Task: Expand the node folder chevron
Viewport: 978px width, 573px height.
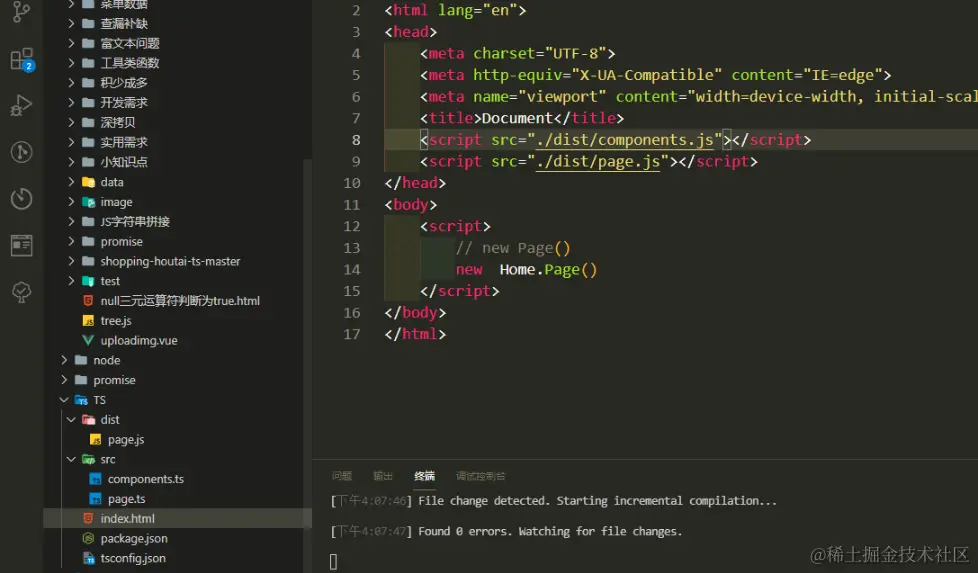Action: point(64,360)
